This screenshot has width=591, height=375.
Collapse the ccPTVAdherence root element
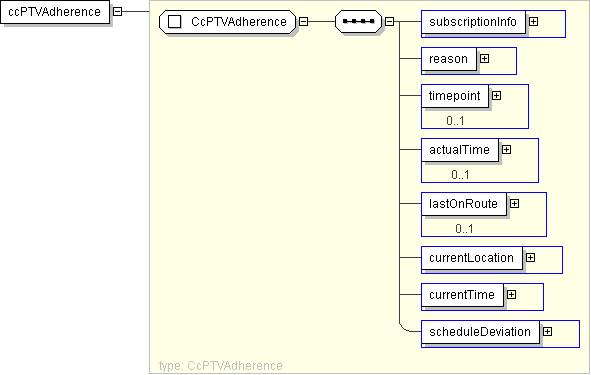(118, 11)
